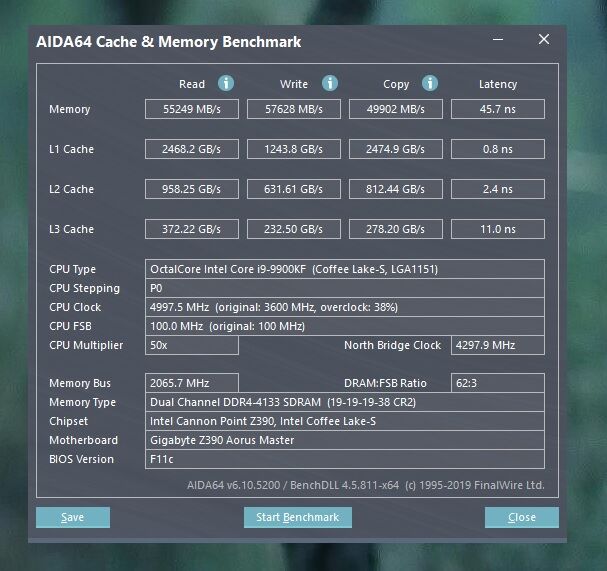
Task: Click the Memory row label
Action: 70,110
